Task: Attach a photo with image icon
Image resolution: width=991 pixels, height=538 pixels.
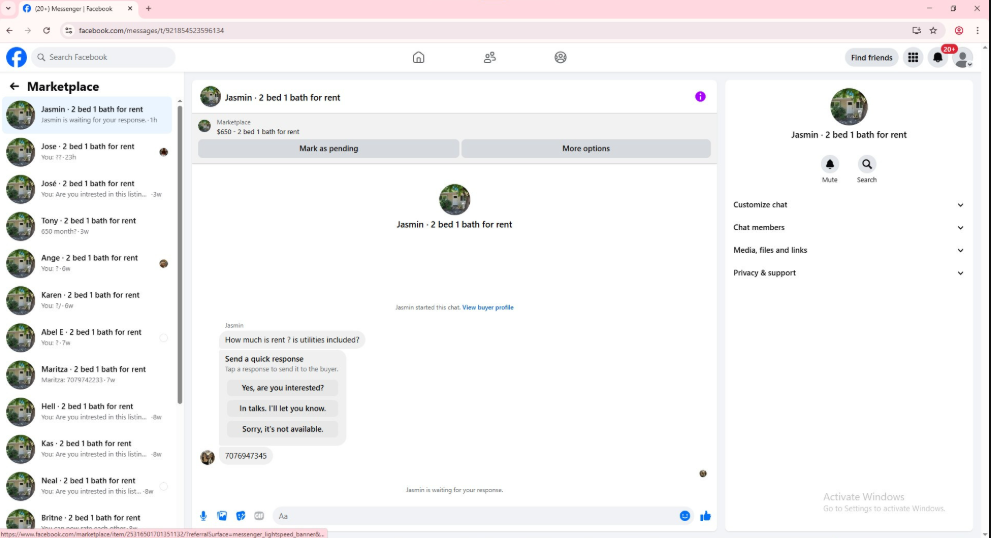Action: pyautogui.click(x=222, y=516)
